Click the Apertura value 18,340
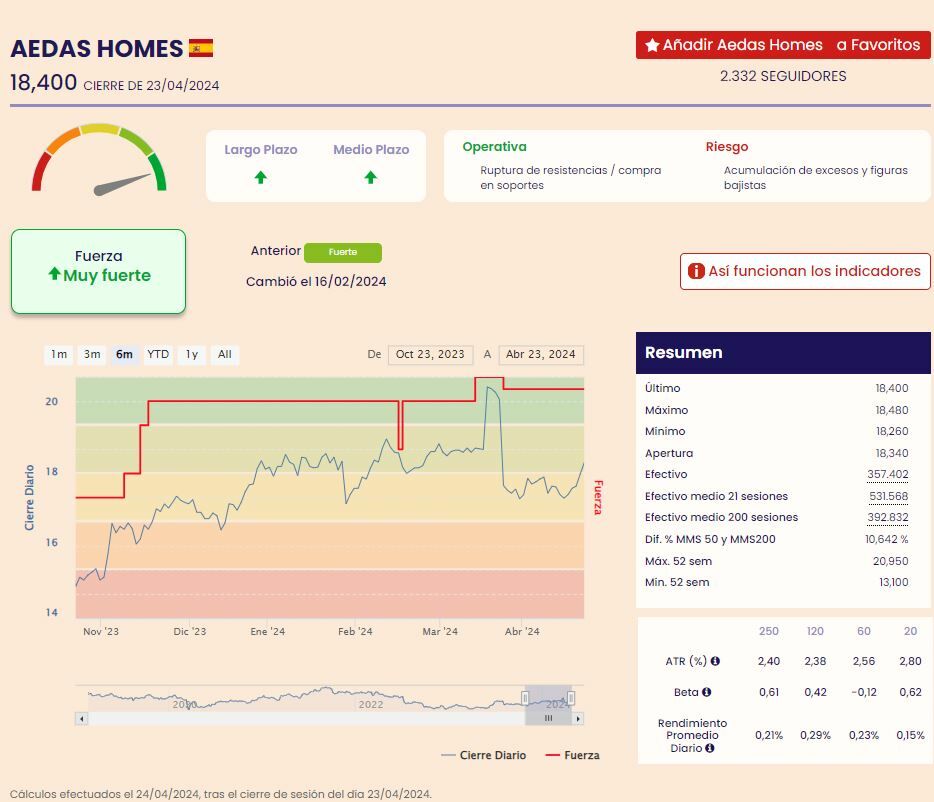 pyautogui.click(x=892, y=453)
